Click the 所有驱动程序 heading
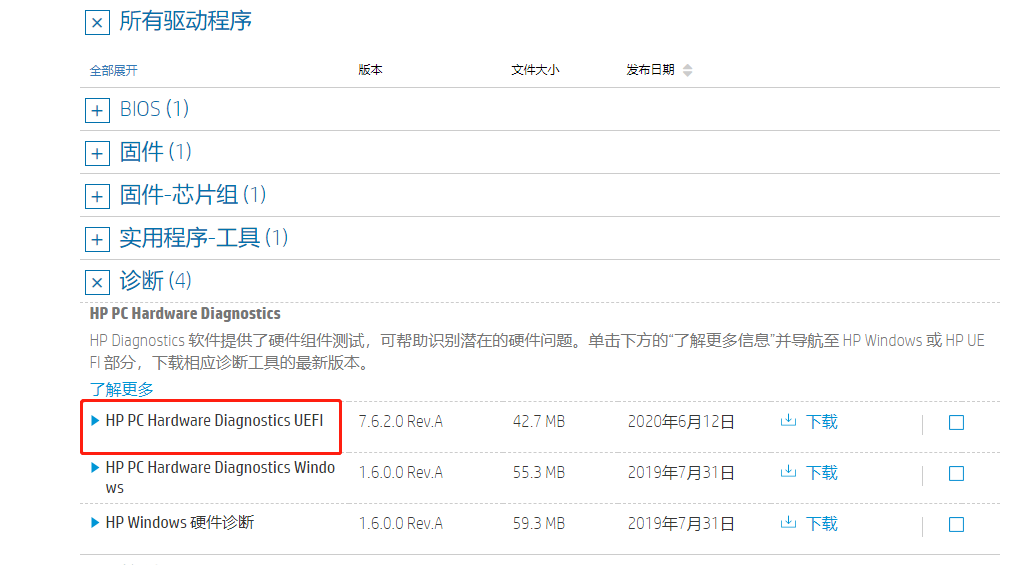The image size is (1030, 565). point(185,21)
